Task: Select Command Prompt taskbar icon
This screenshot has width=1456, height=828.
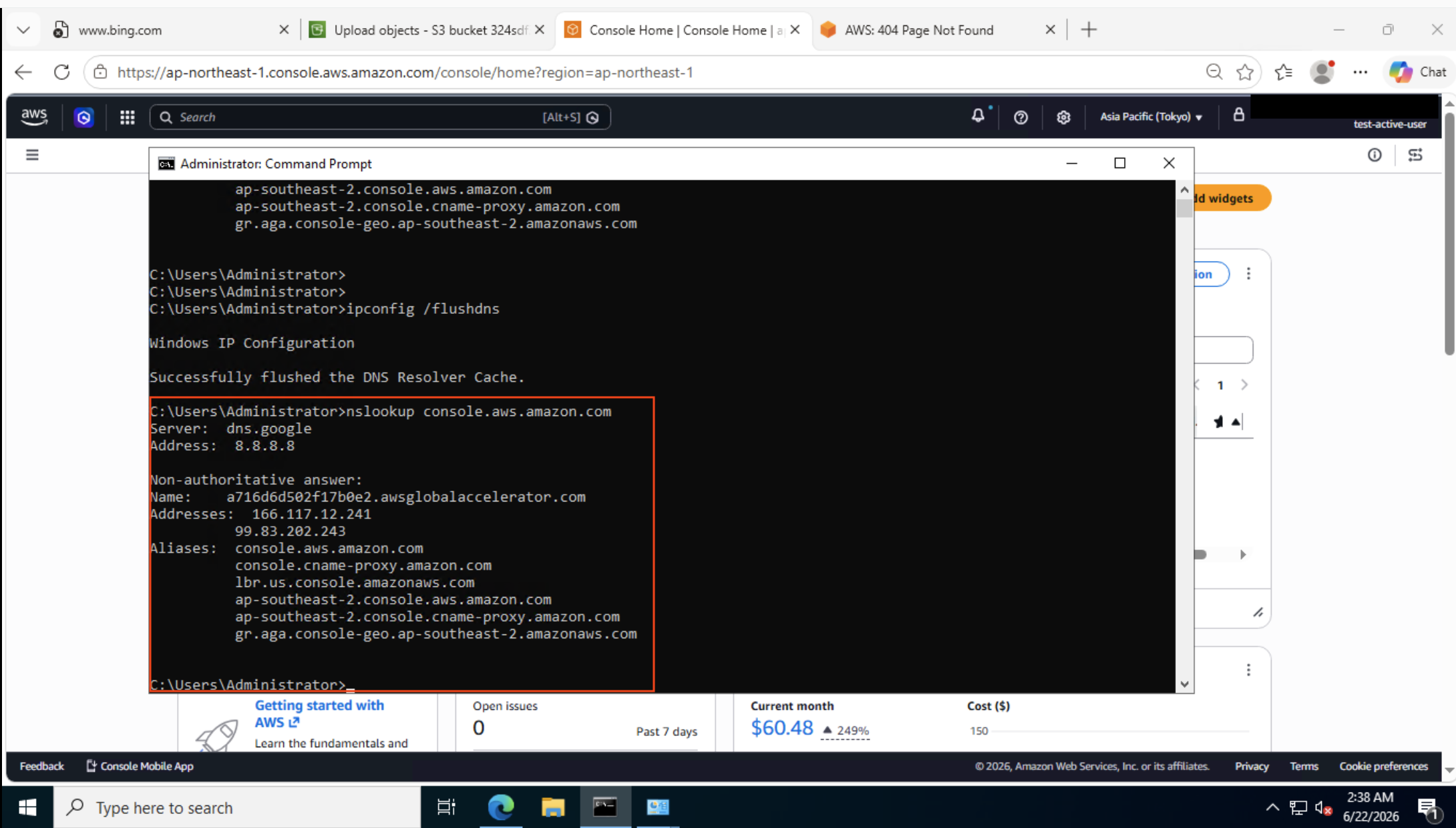Action: click(605, 807)
